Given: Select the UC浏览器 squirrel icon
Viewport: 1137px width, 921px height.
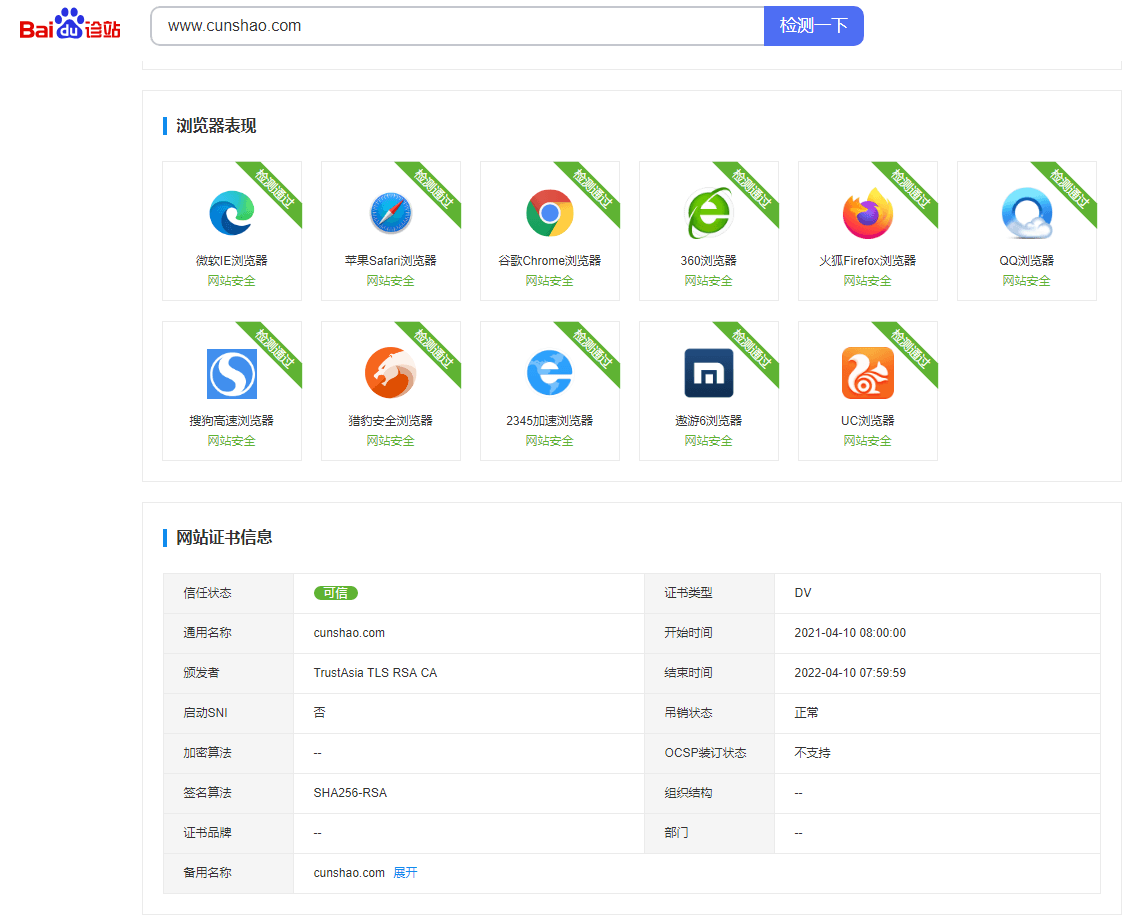Looking at the screenshot, I should [x=867, y=371].
